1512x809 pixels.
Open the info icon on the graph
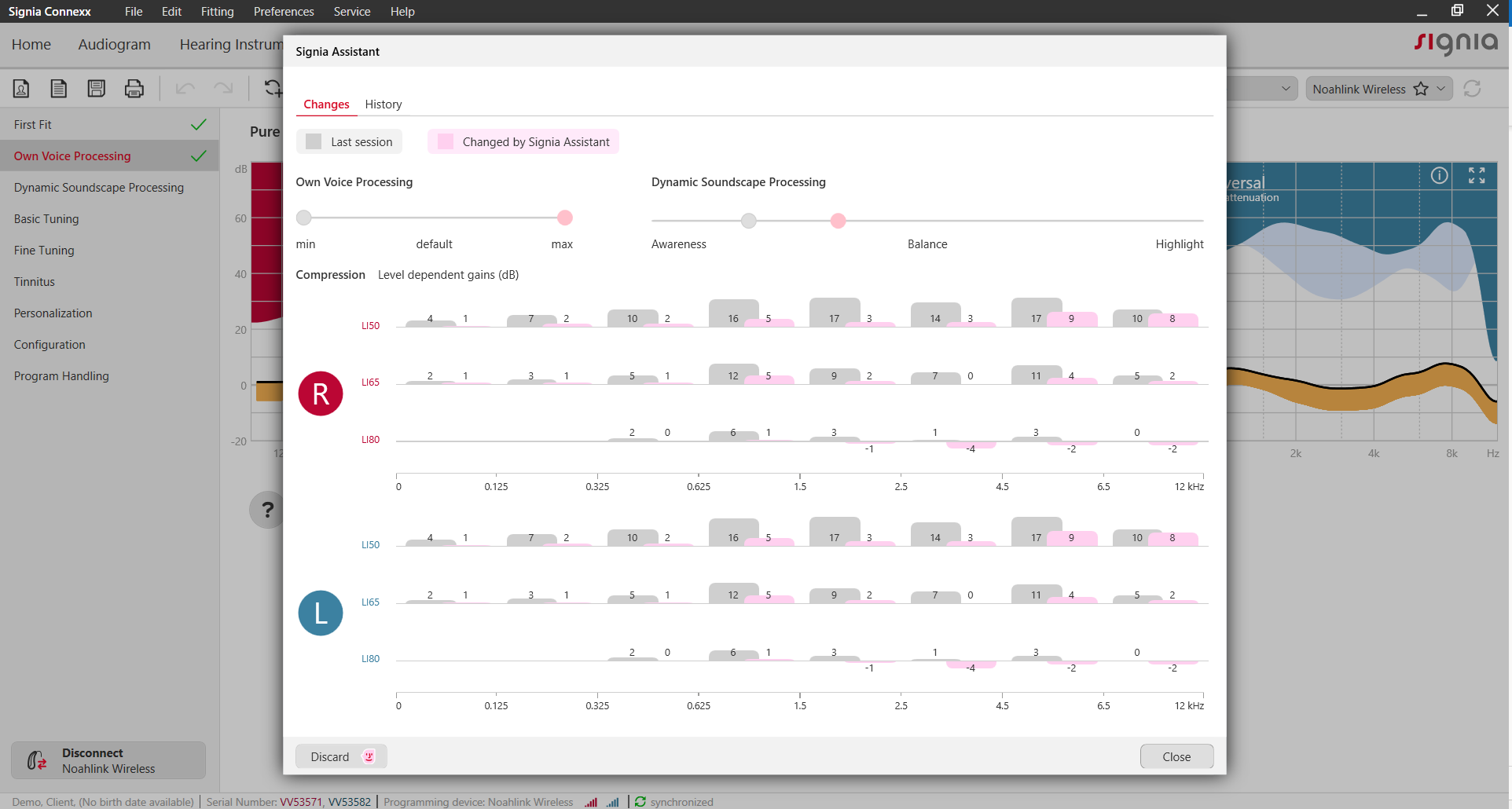[1439, 175]
